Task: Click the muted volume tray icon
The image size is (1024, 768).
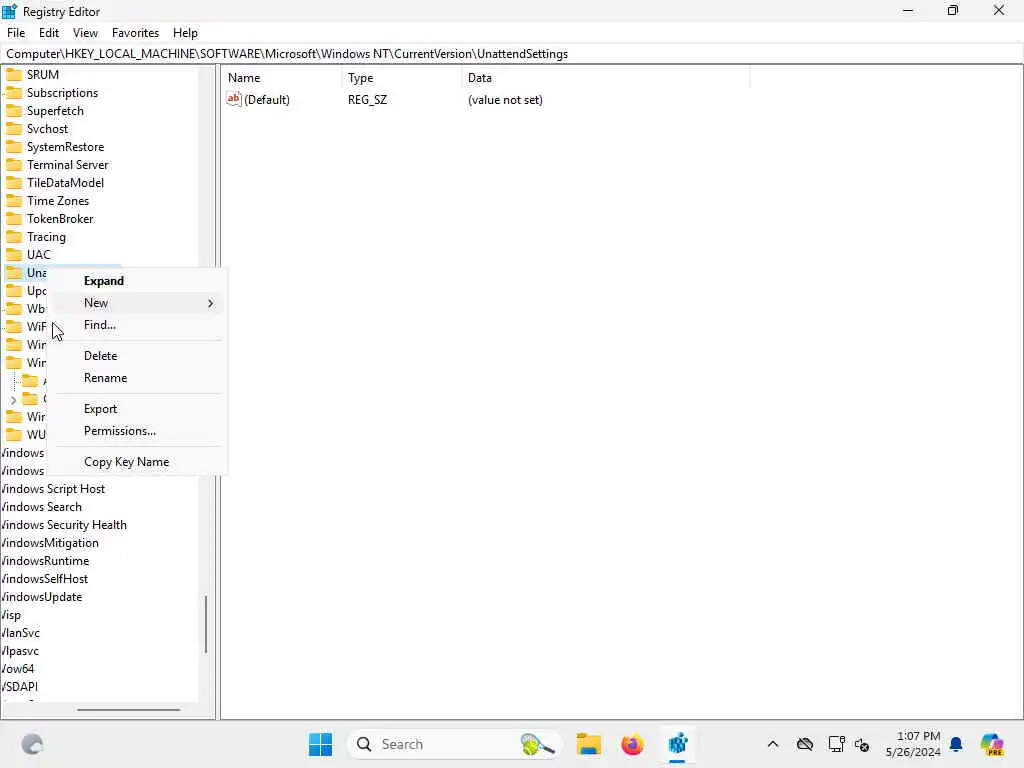Action: tap(862, 744)
